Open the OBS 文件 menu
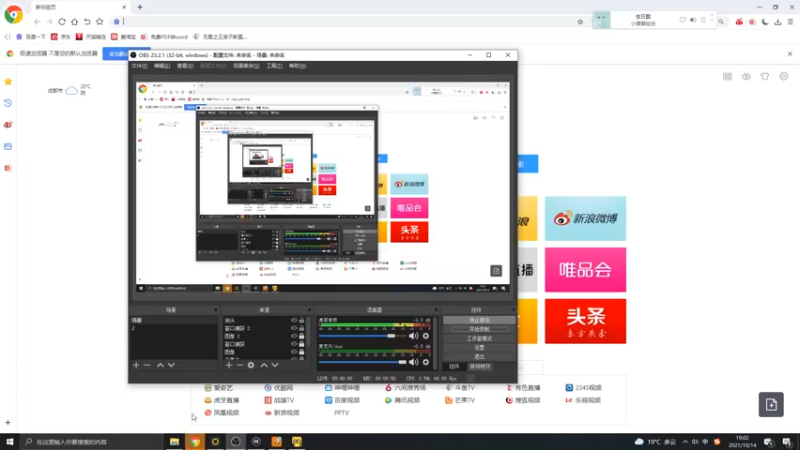The width and height of the screenshot is (800, 450). point(139,66)
